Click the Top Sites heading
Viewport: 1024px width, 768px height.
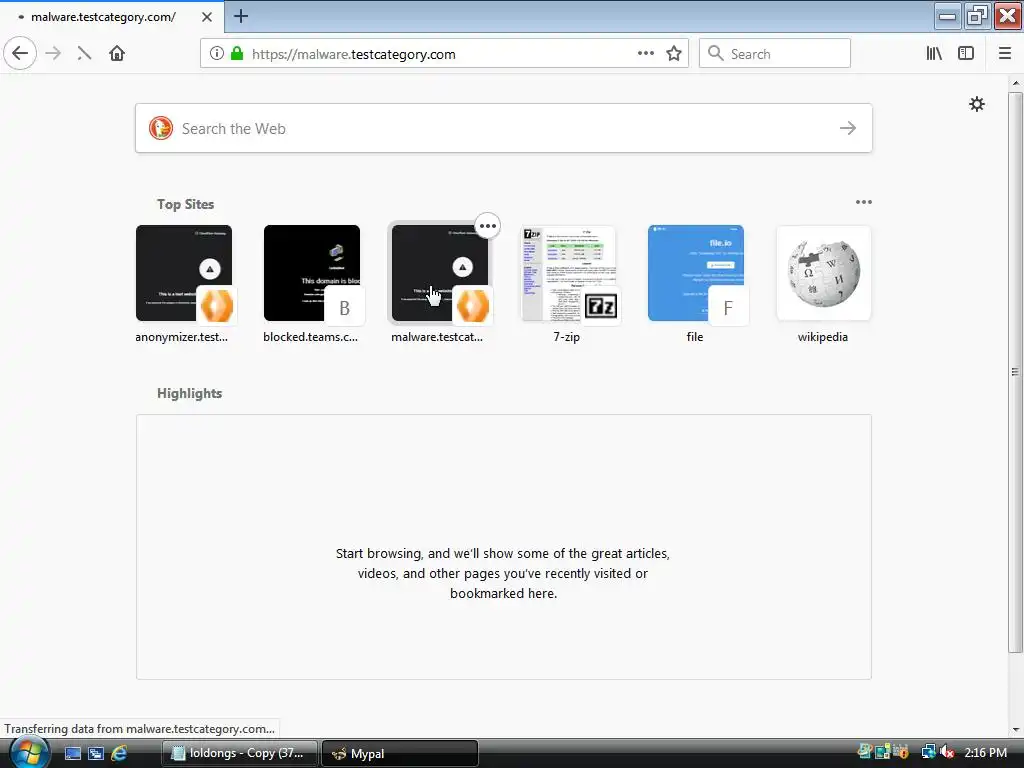[x=185, y=204]
